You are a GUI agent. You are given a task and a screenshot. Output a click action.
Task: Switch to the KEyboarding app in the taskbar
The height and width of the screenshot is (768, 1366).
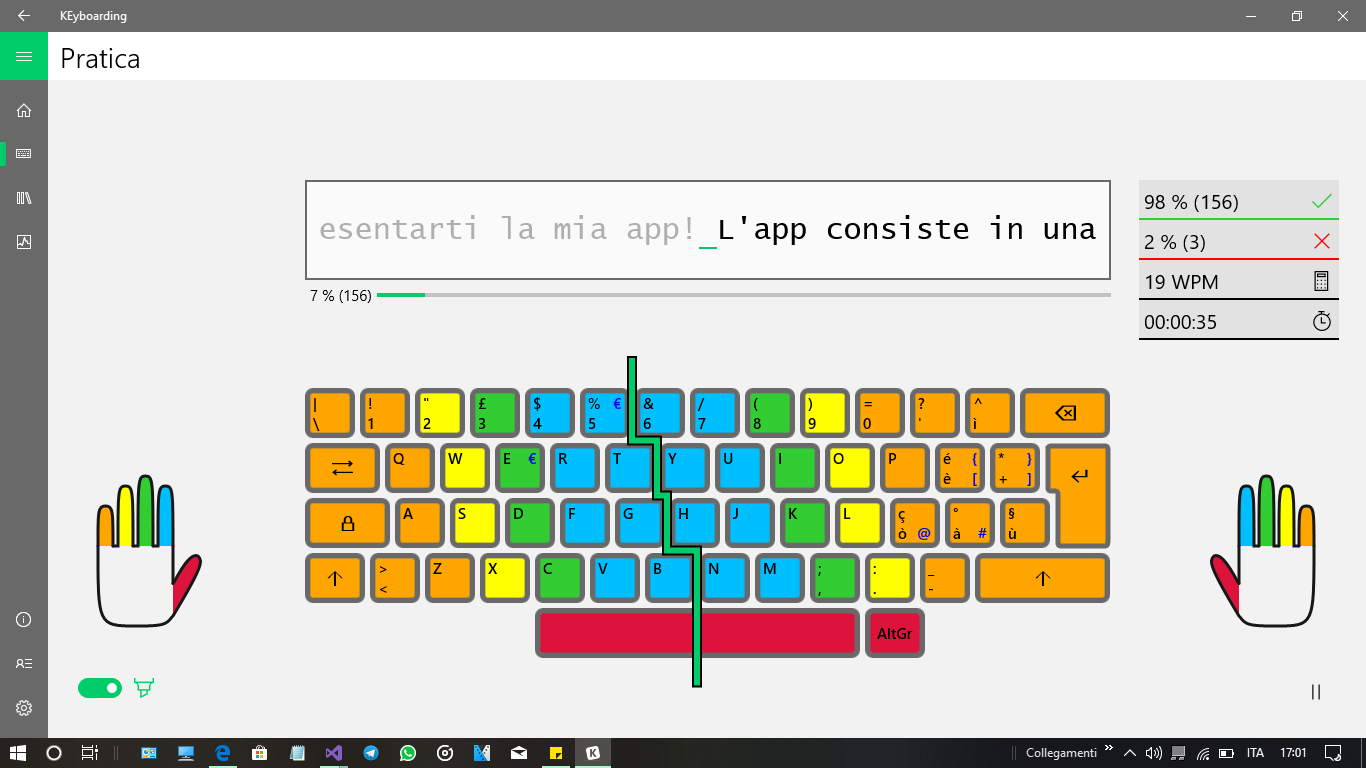click(592, 752)
